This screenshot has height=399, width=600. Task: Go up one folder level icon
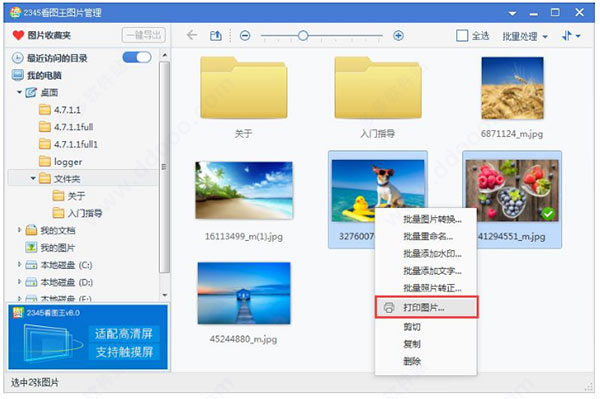pos(216,36)
